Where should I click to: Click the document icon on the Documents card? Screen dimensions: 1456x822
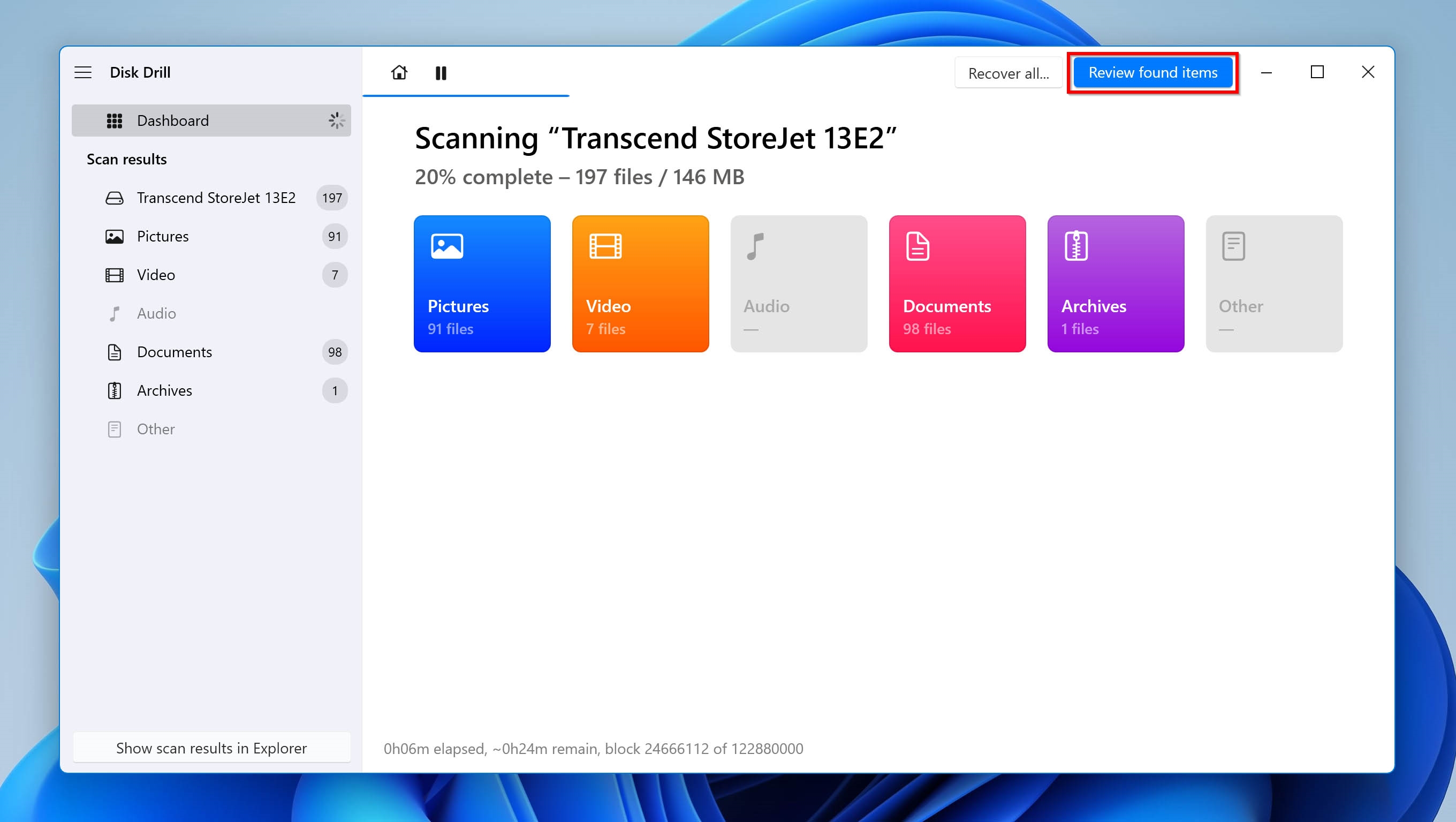coord(917,246)
